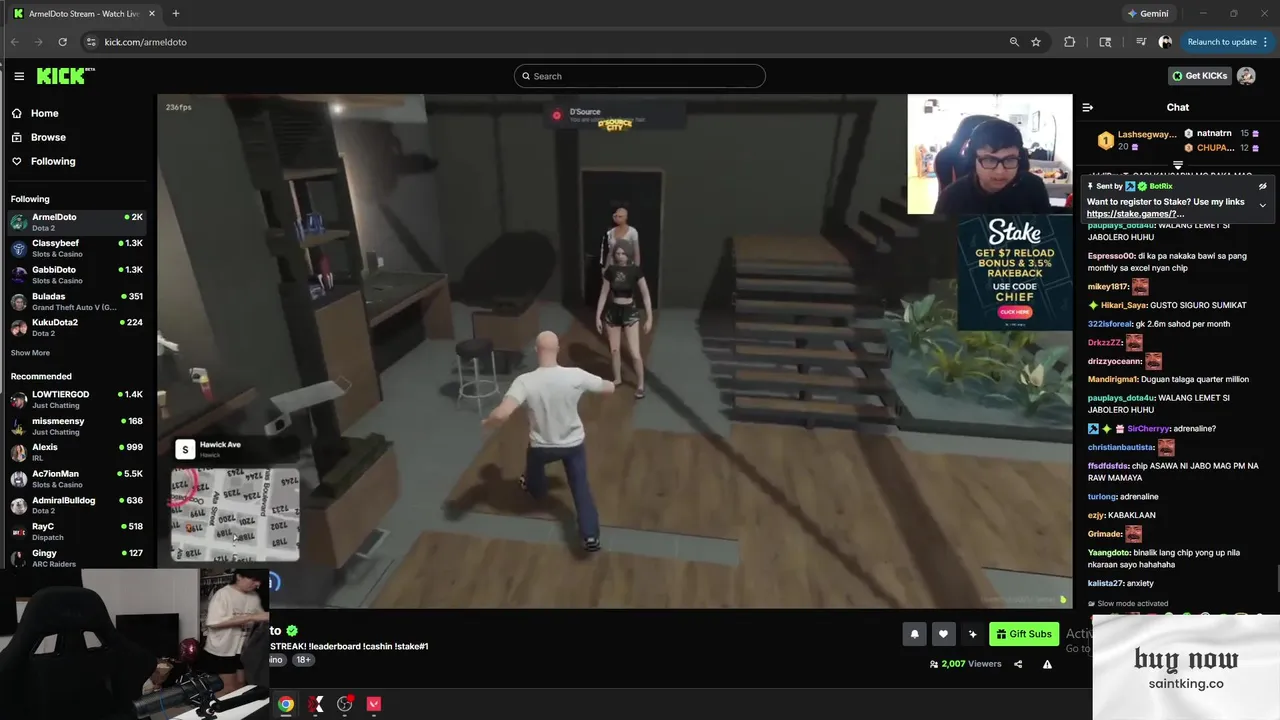1280x720 pixels.
Task: Click the sparkle subscribe icon
Action: [972, 634]
